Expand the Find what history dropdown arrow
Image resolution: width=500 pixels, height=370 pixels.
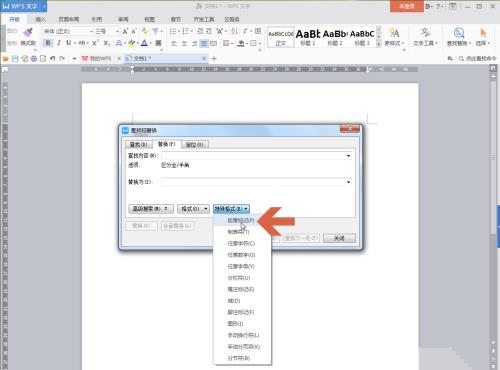pos(348,156)
